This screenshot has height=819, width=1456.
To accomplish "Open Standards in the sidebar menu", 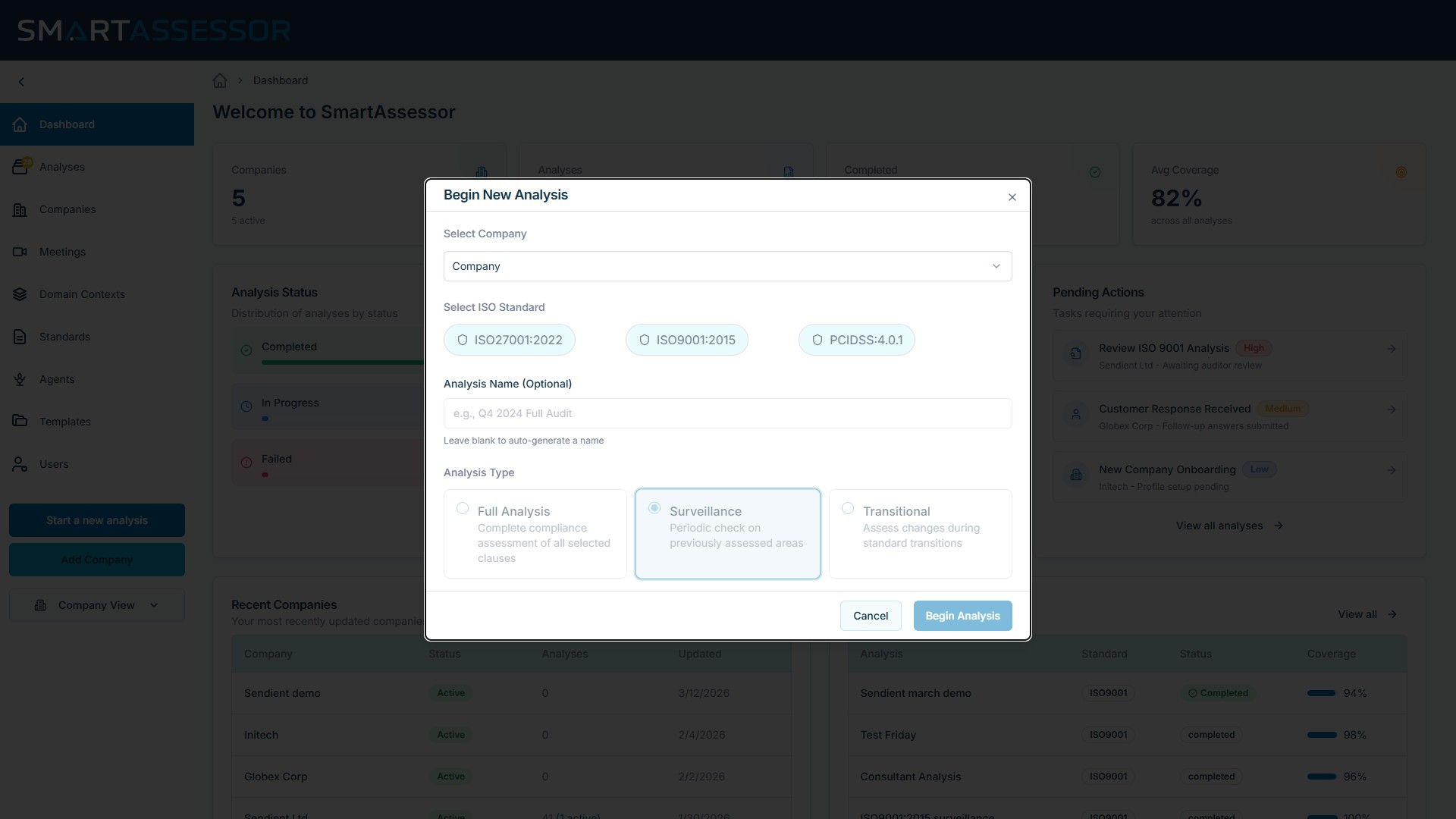I will [x=64, y=337].
